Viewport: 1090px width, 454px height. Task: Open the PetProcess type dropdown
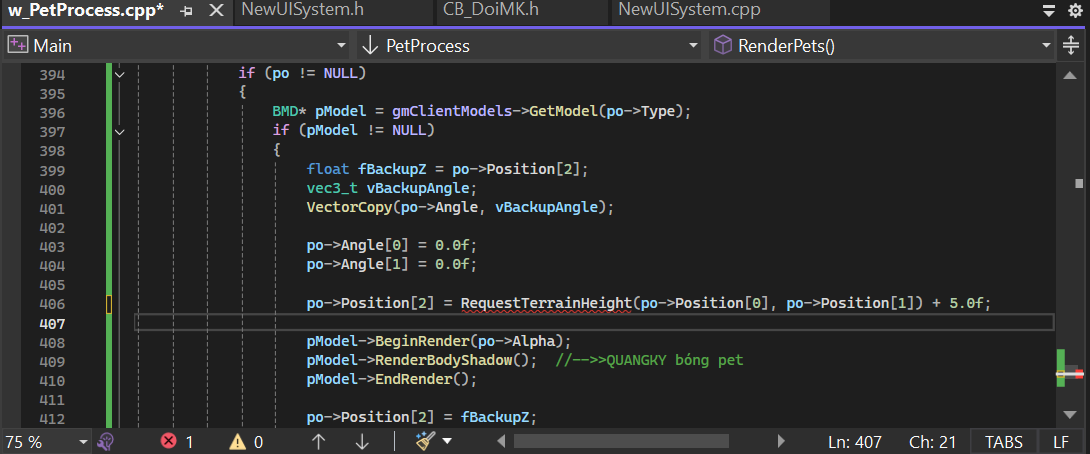pyautogui.click(x=530, y=46)
